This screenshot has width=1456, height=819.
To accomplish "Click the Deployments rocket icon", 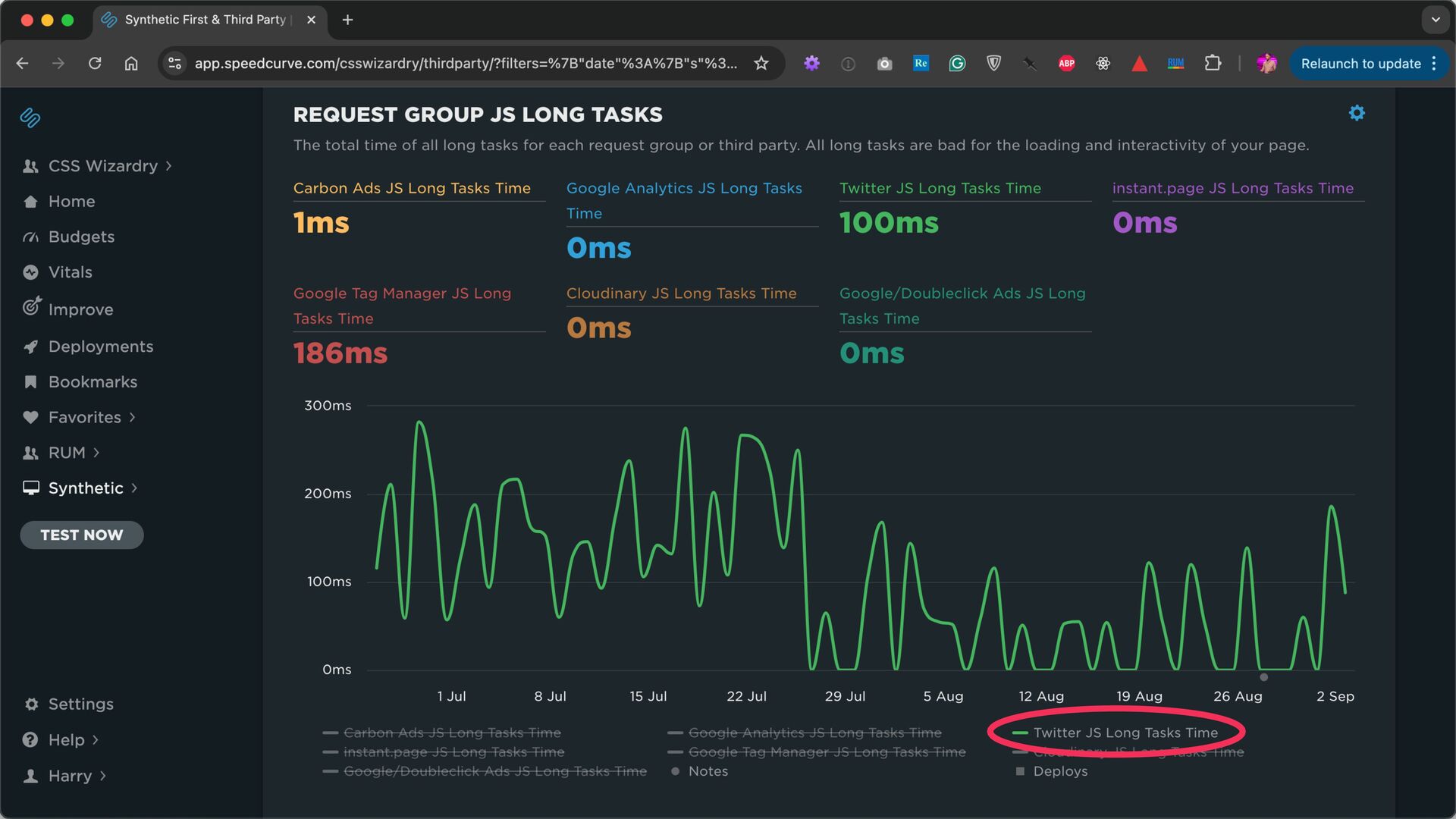I will (x=30, y=347).
